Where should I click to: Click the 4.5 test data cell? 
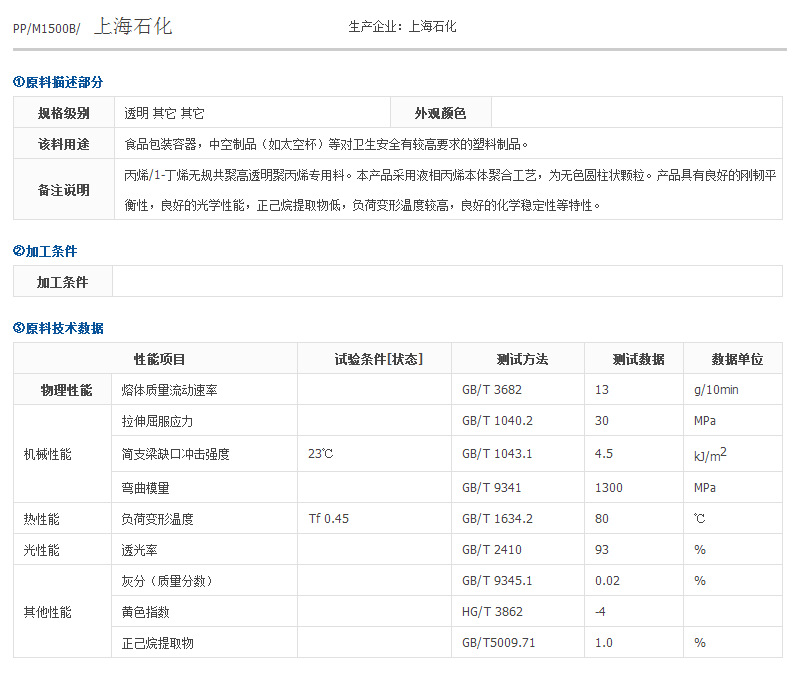pos(634,454)
